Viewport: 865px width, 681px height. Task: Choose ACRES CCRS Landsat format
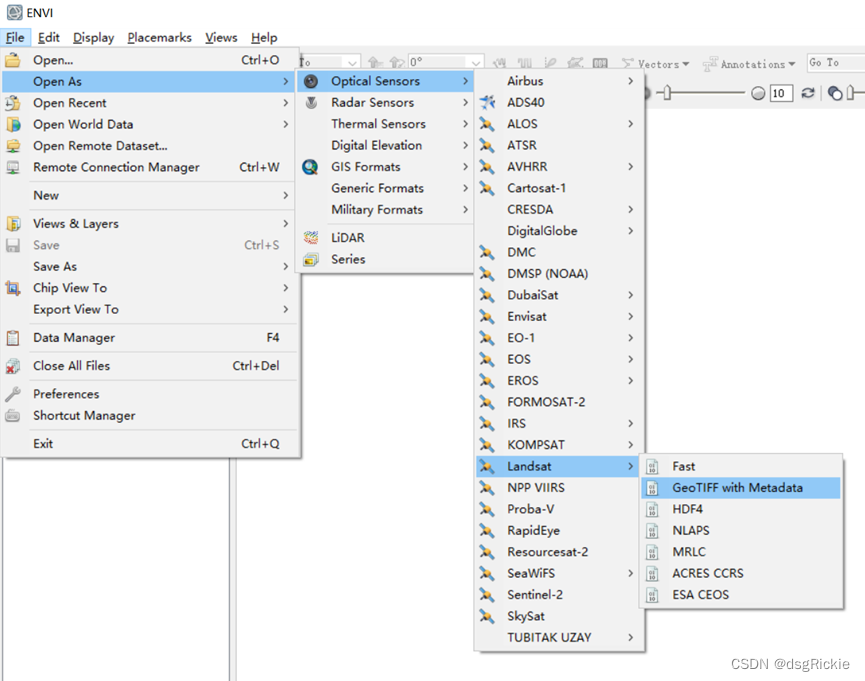coord(740,573)
